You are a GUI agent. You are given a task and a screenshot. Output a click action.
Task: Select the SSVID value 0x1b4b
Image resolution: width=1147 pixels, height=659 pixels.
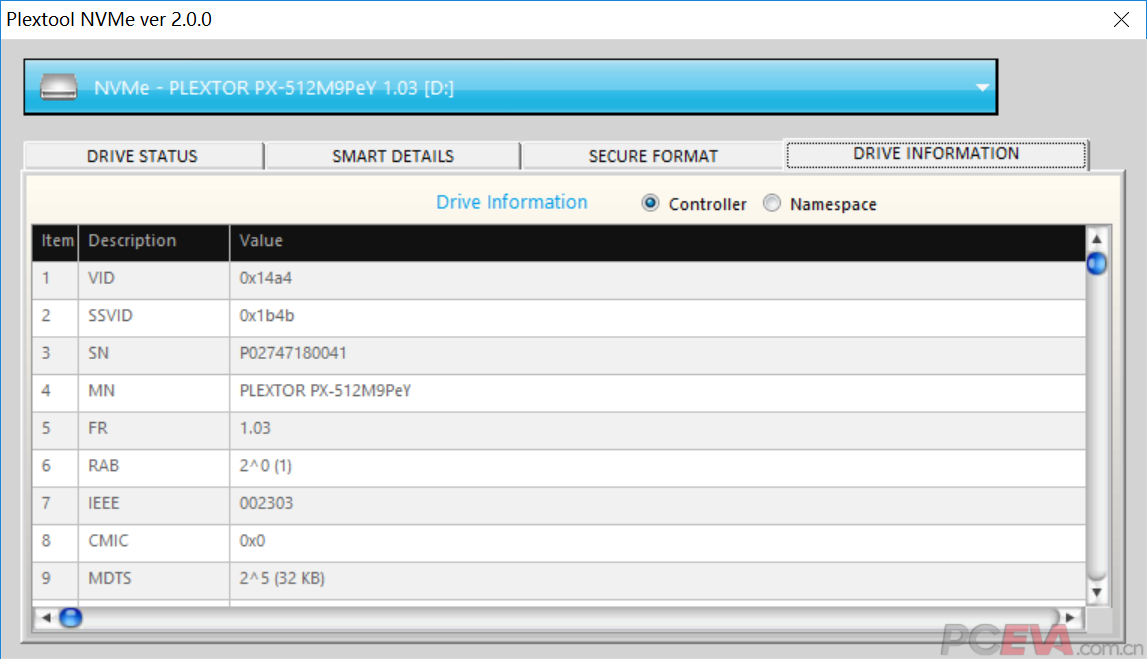coord(267,316)
